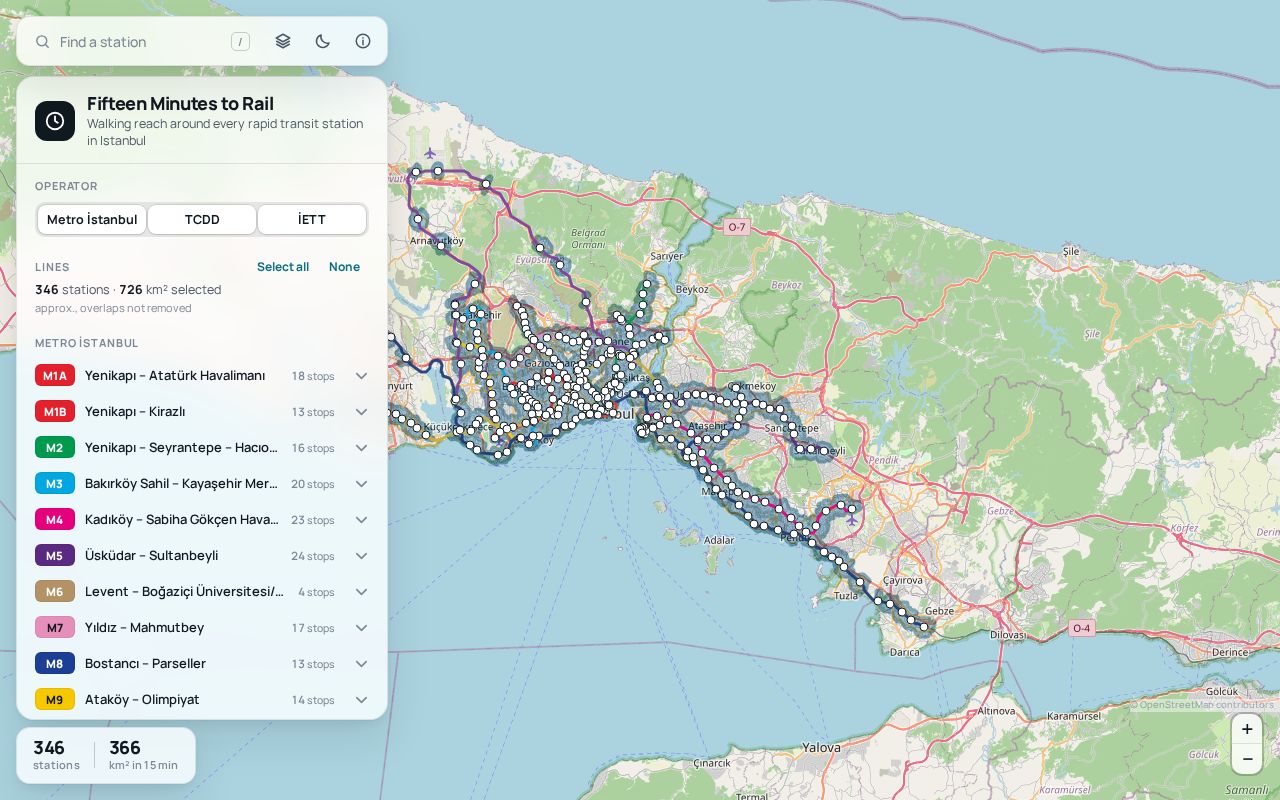Expand the M5 line stops
Screen dimensions: 1280x800
361,556
